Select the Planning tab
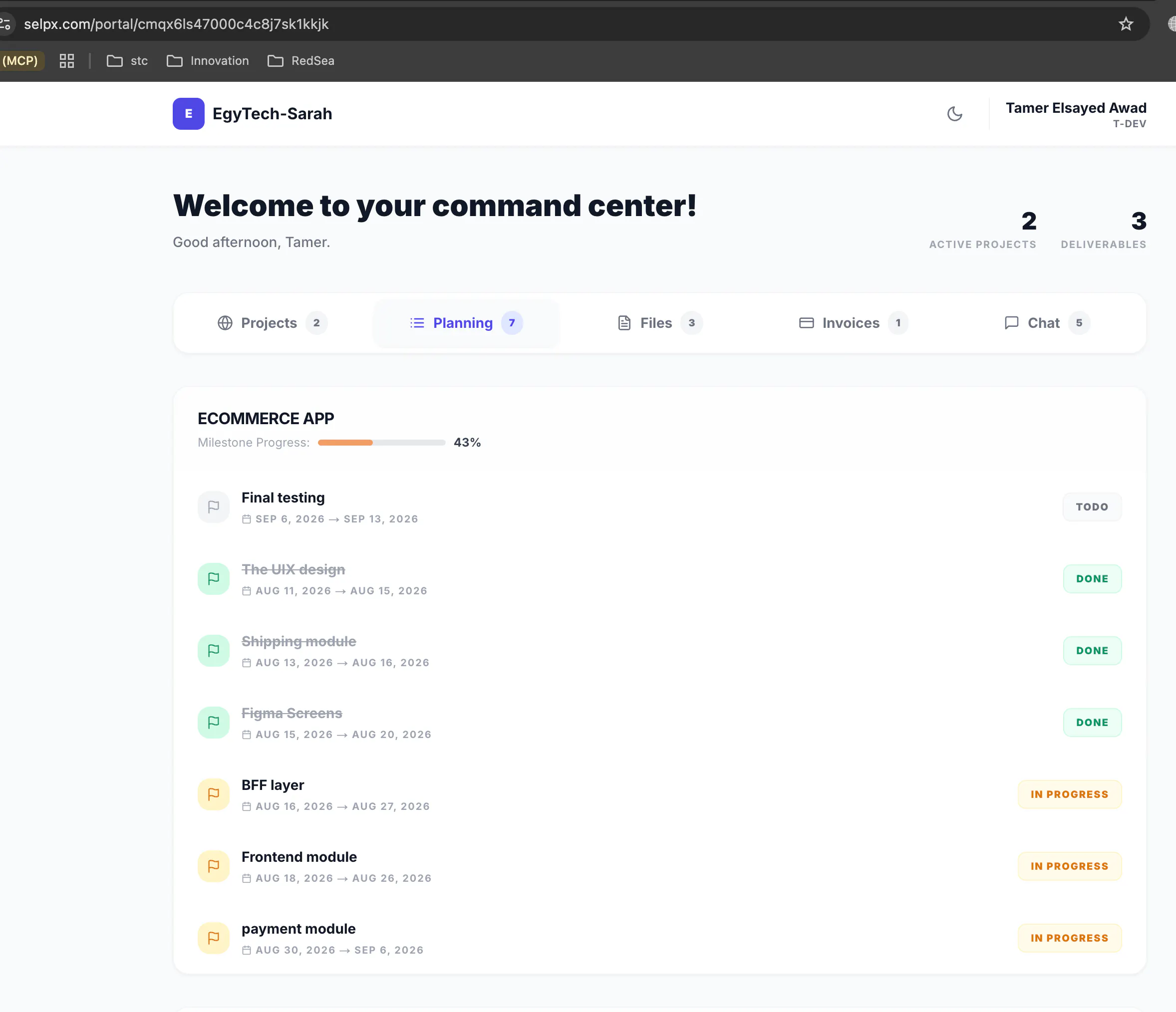 point(466,323)
